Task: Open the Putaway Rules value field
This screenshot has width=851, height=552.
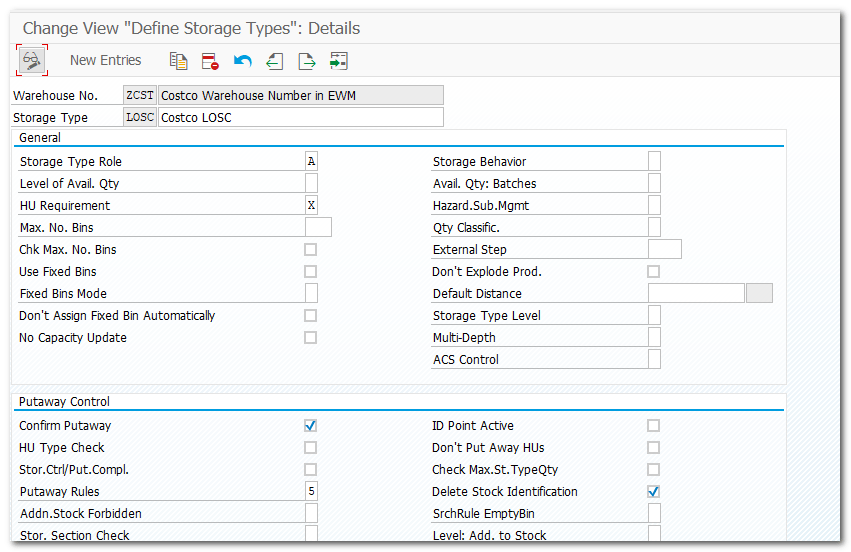Action: tap(311, 492)
